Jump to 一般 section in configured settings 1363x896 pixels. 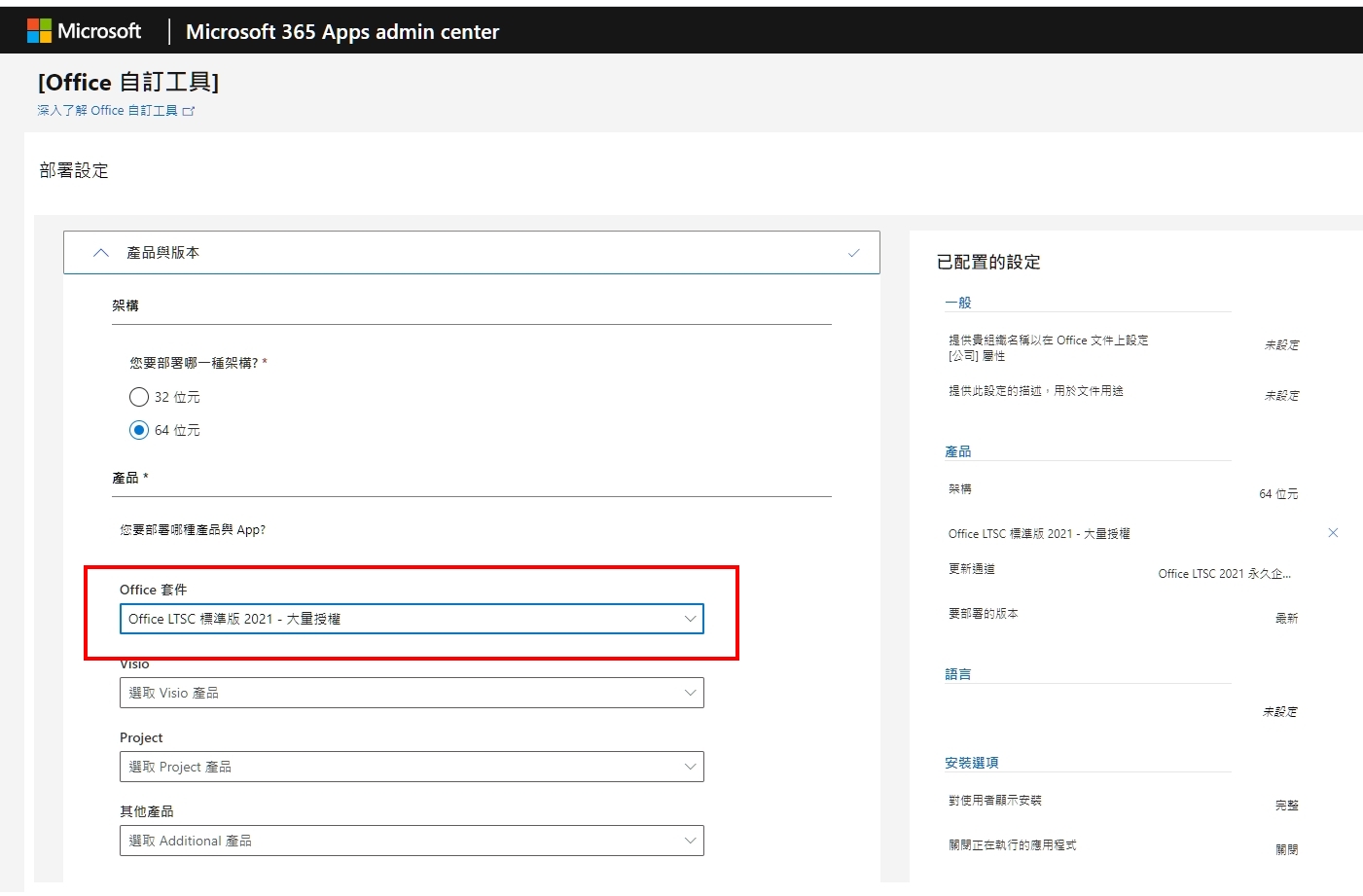pos(957,303)
